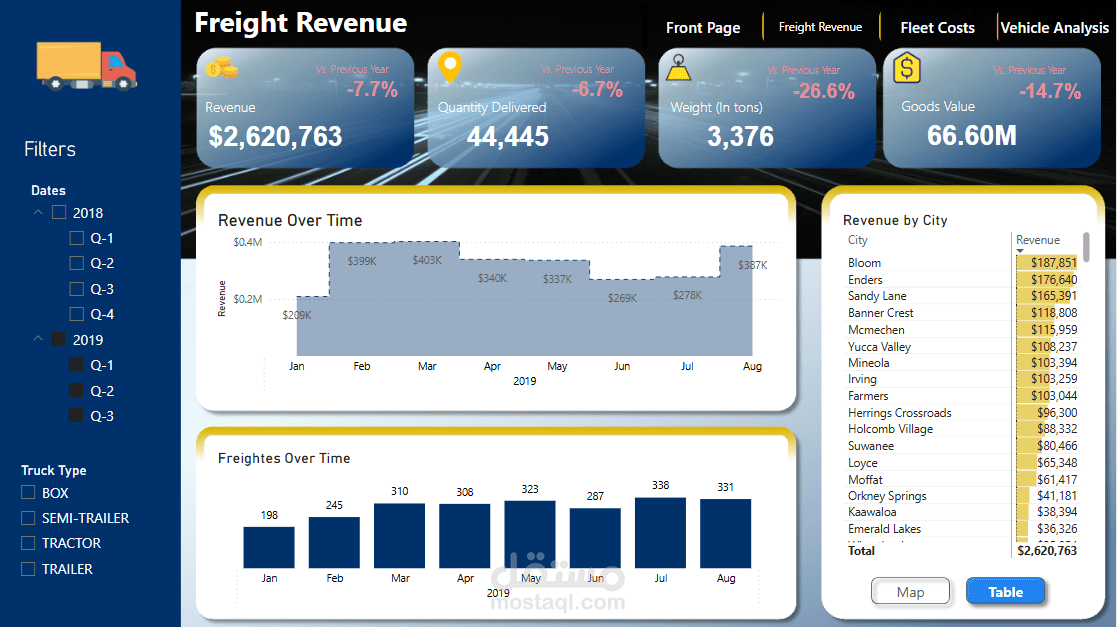Collapse the 2019 date tree
This screenshot has height=627, width=1117.
pos(38,339)
